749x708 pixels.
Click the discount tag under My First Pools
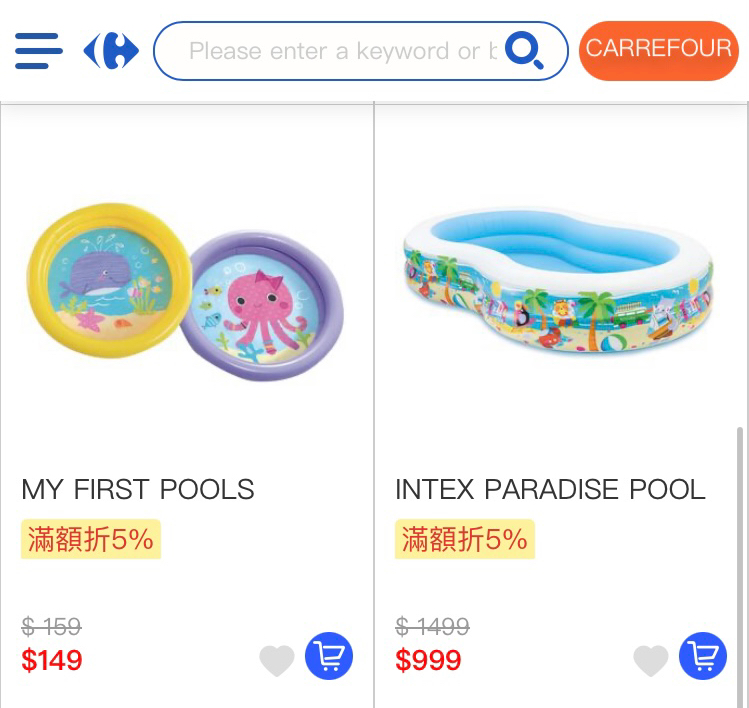coord(91,539)
